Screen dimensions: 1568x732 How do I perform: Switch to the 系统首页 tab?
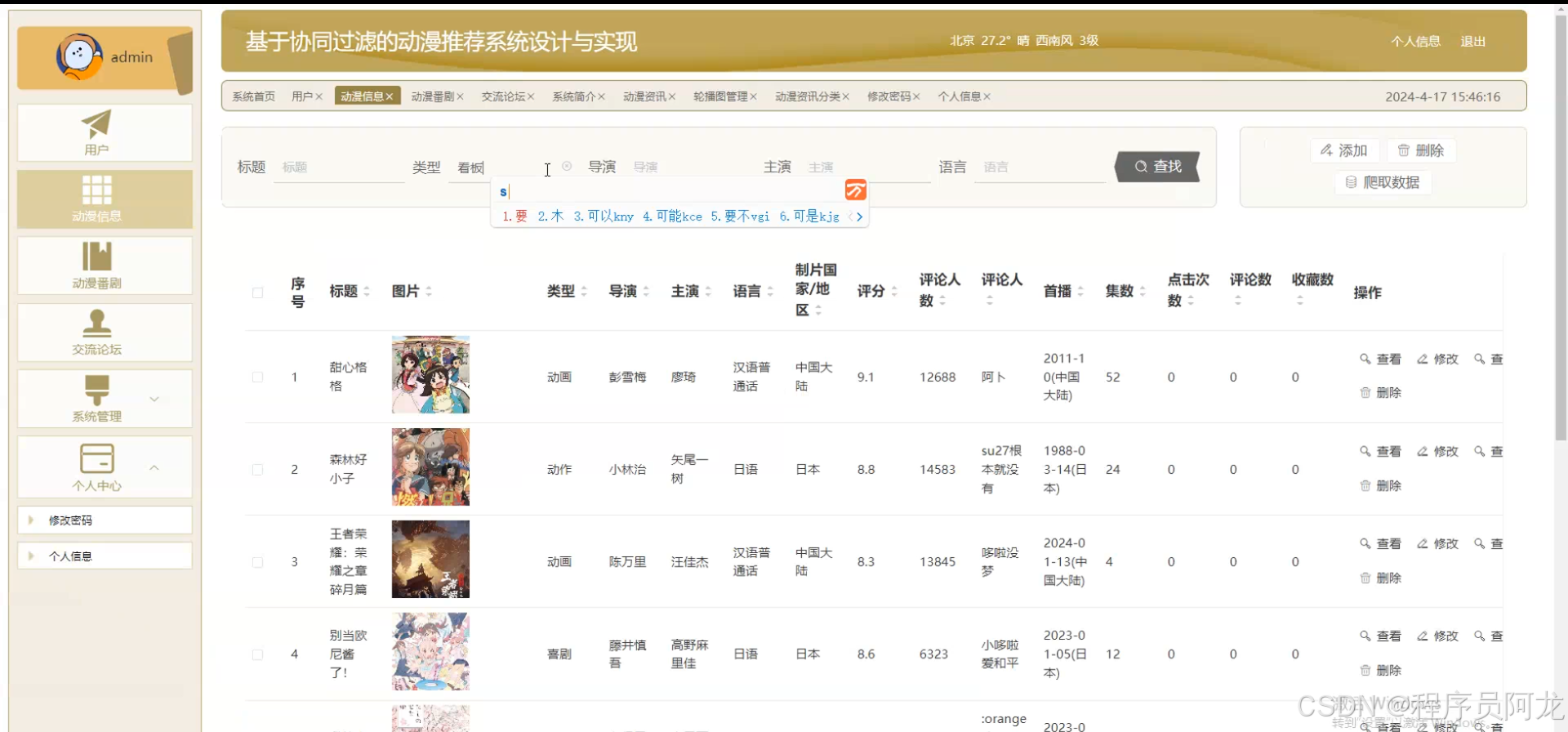coord(254,96)
